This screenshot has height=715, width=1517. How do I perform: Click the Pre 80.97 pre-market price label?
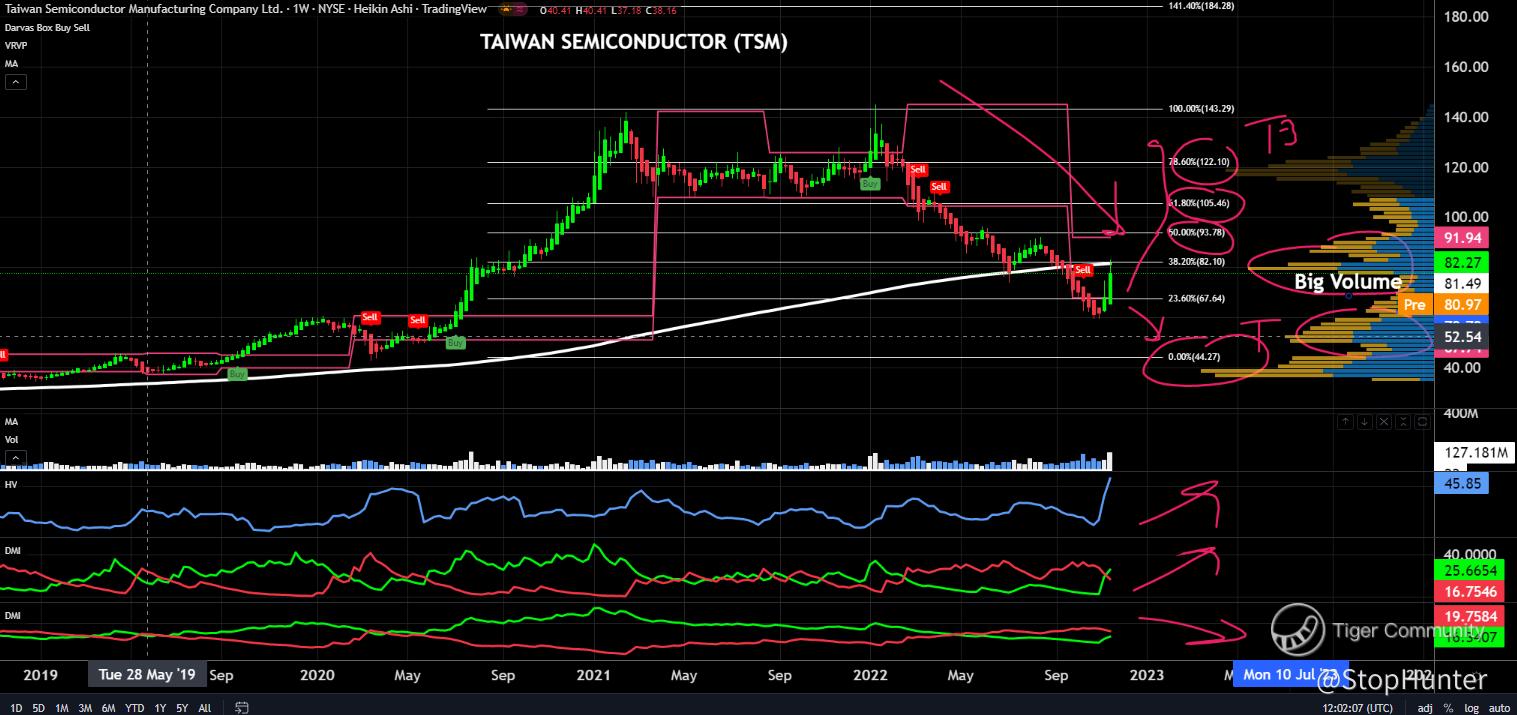point(1444,304)
